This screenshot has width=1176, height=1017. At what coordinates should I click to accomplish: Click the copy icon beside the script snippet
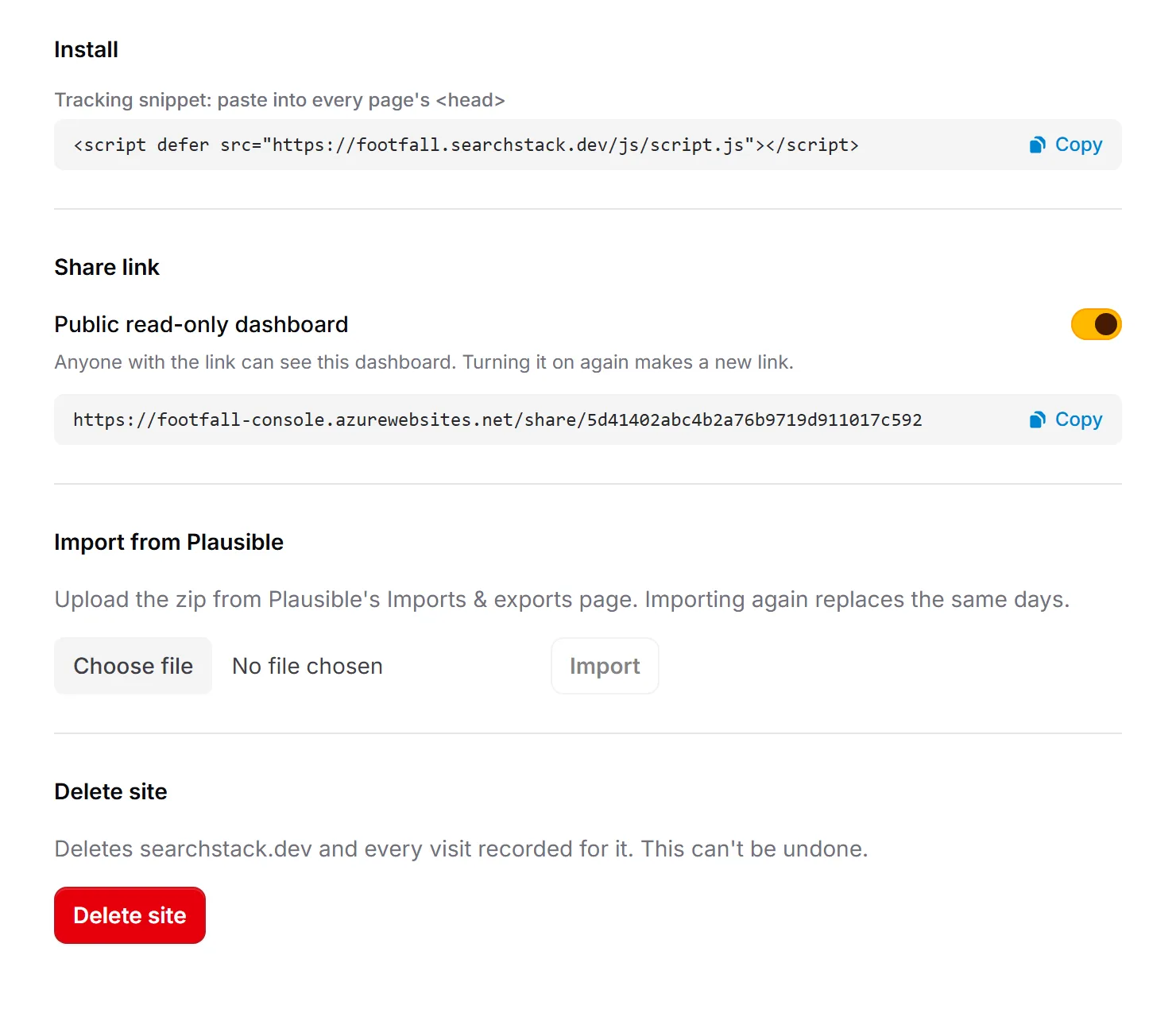pos(1038,145)
